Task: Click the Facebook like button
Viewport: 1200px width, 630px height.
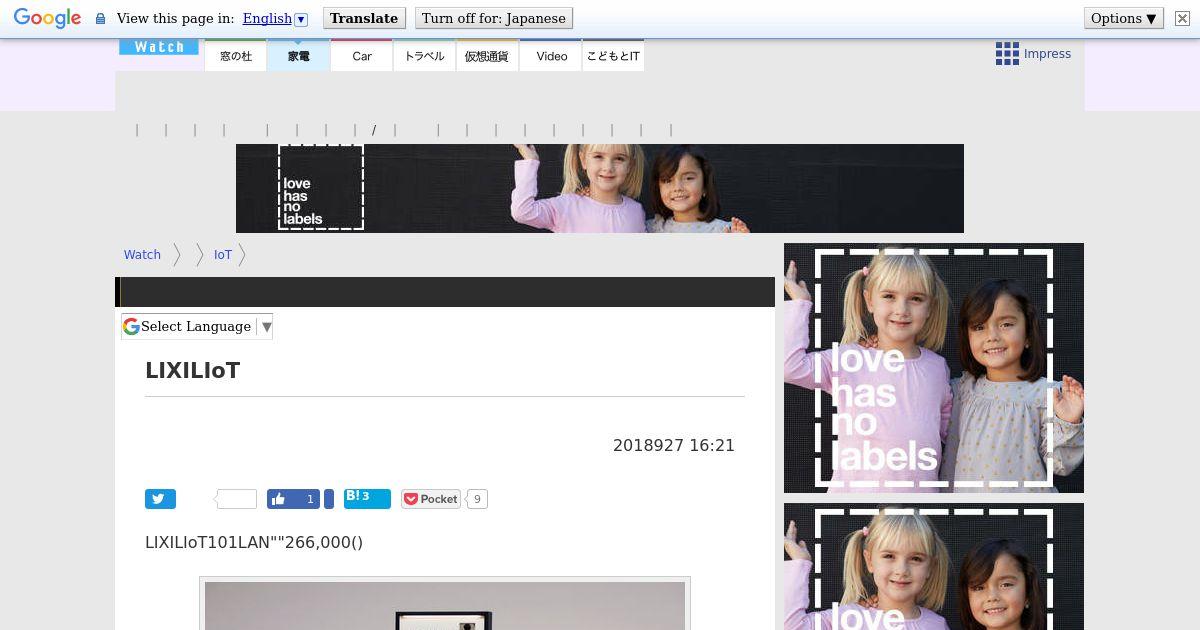Action: 293,499
